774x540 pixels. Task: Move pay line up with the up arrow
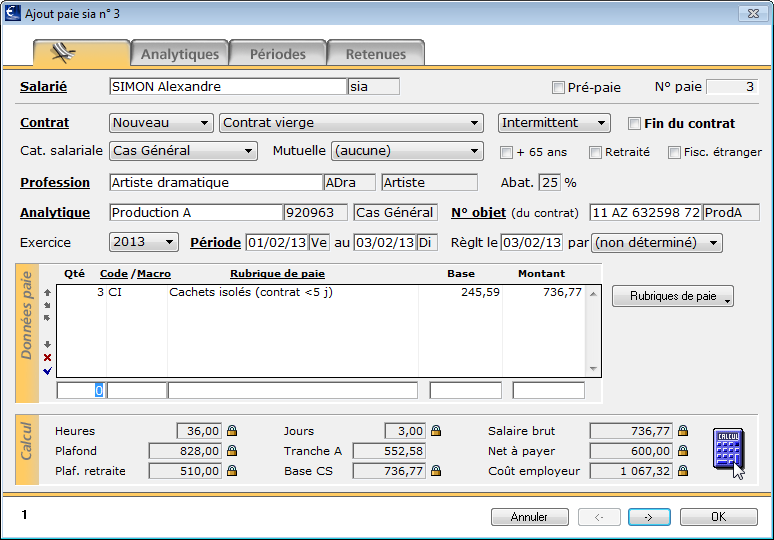point(47,292)
